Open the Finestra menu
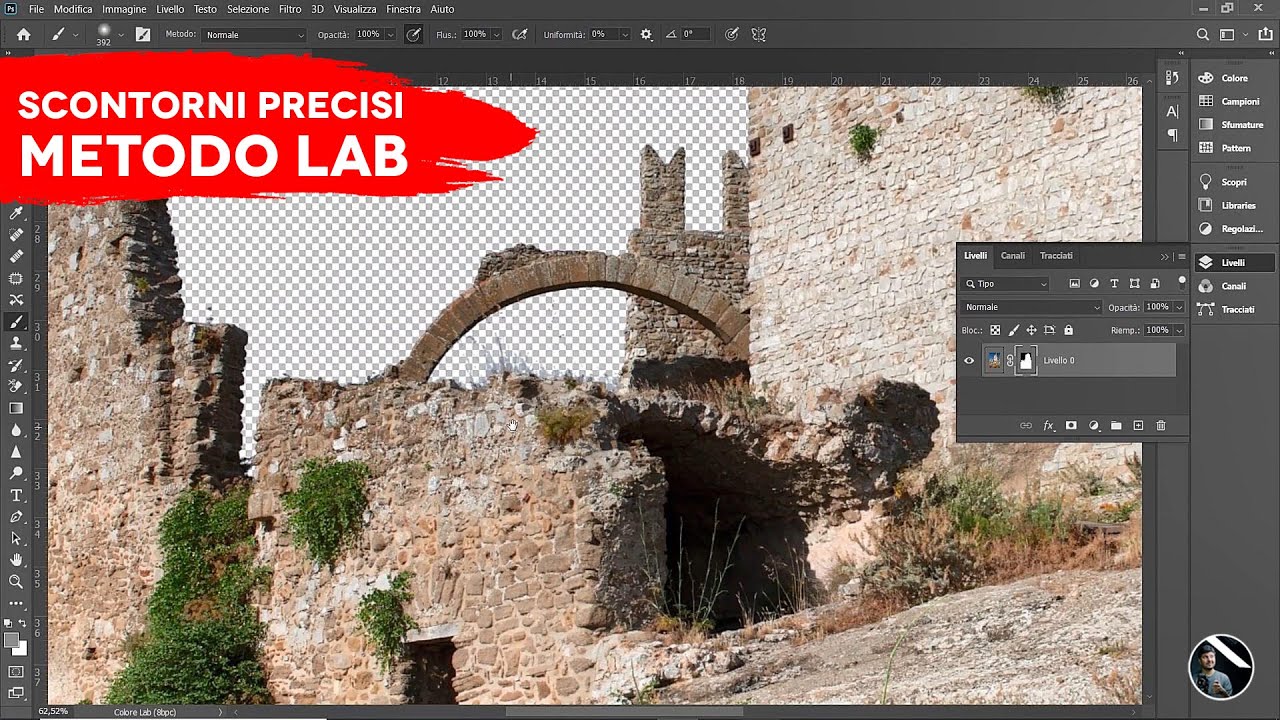Screen dimensions: 1280x720 (403, 9)
